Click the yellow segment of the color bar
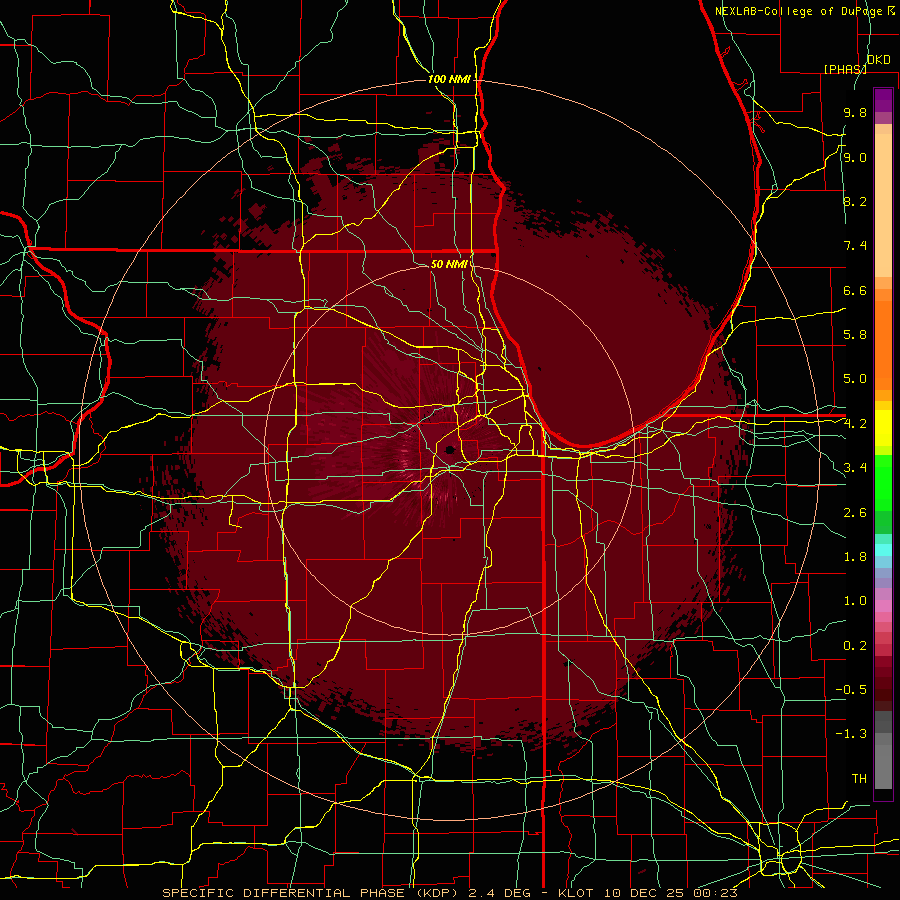900x900 pixels. coord(883,428)
